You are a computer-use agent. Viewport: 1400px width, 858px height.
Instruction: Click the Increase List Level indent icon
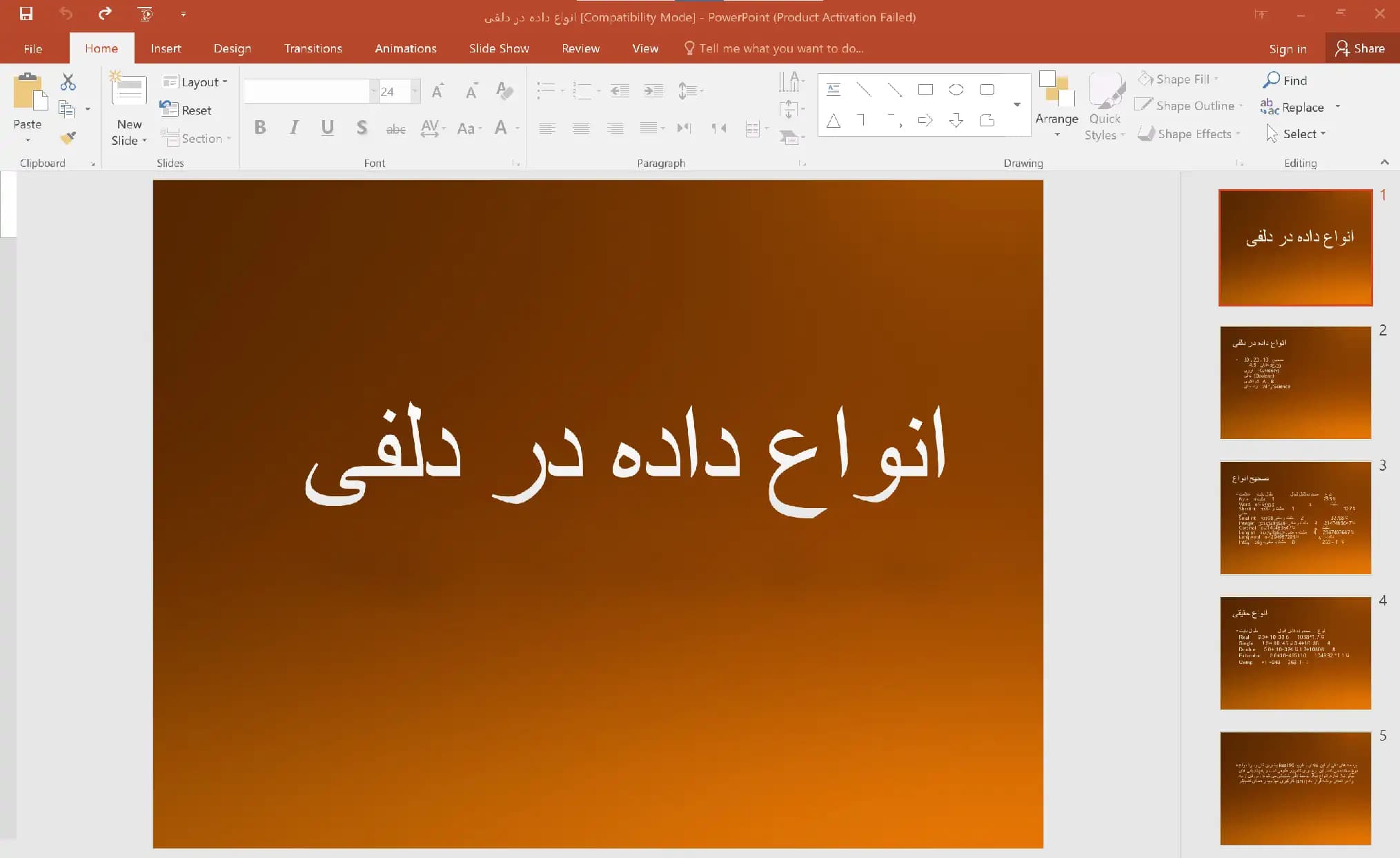pyautogui.click(x=653, y=90)
